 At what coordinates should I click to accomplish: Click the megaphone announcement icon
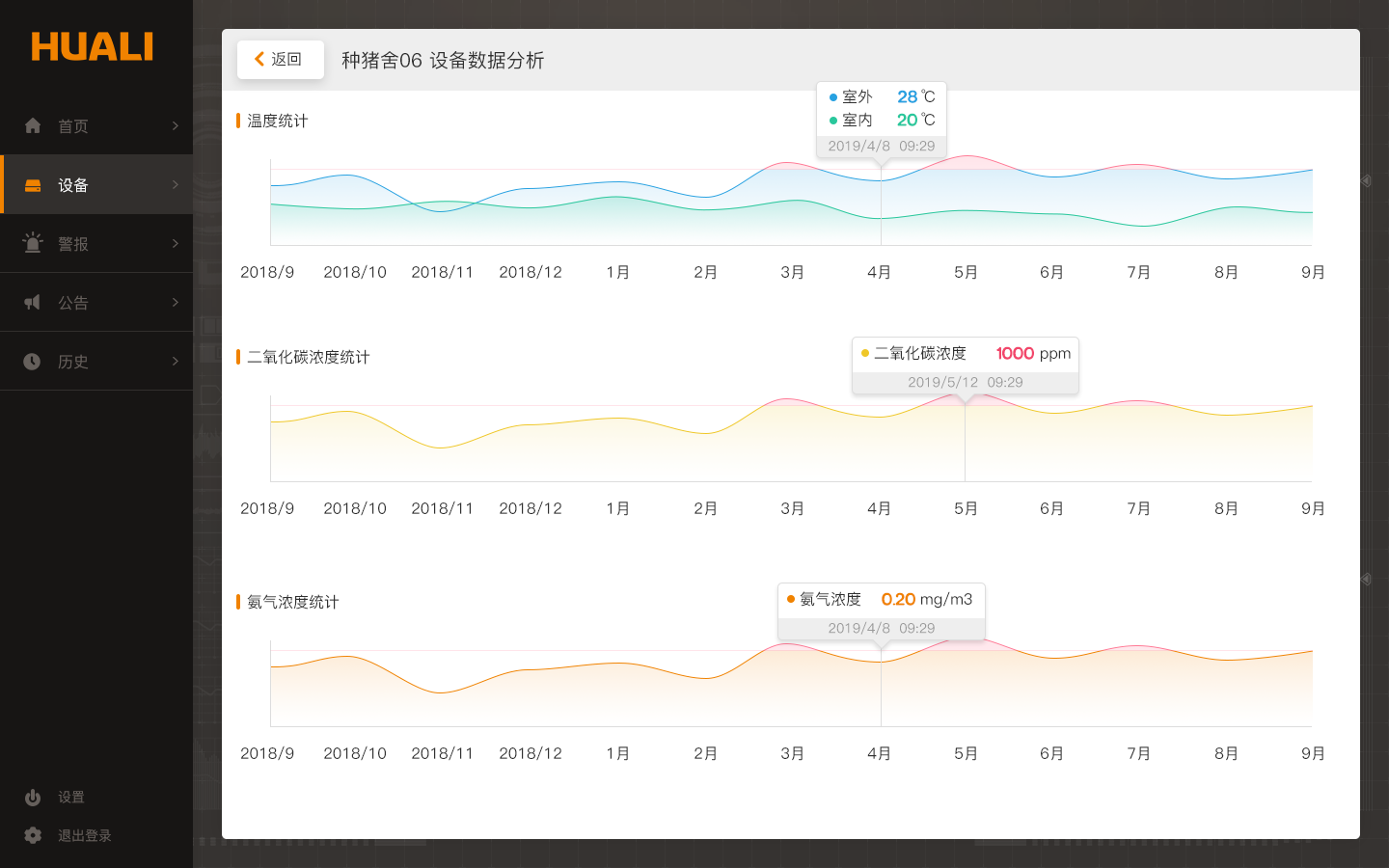coord(33,303)
